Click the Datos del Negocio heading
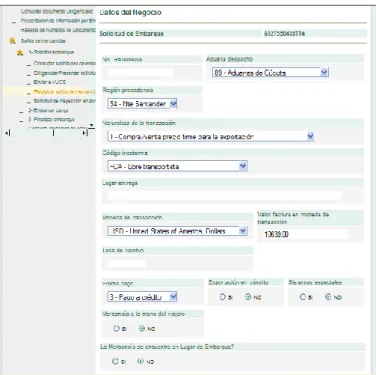376x375 pixels. (x=130, y=12)
